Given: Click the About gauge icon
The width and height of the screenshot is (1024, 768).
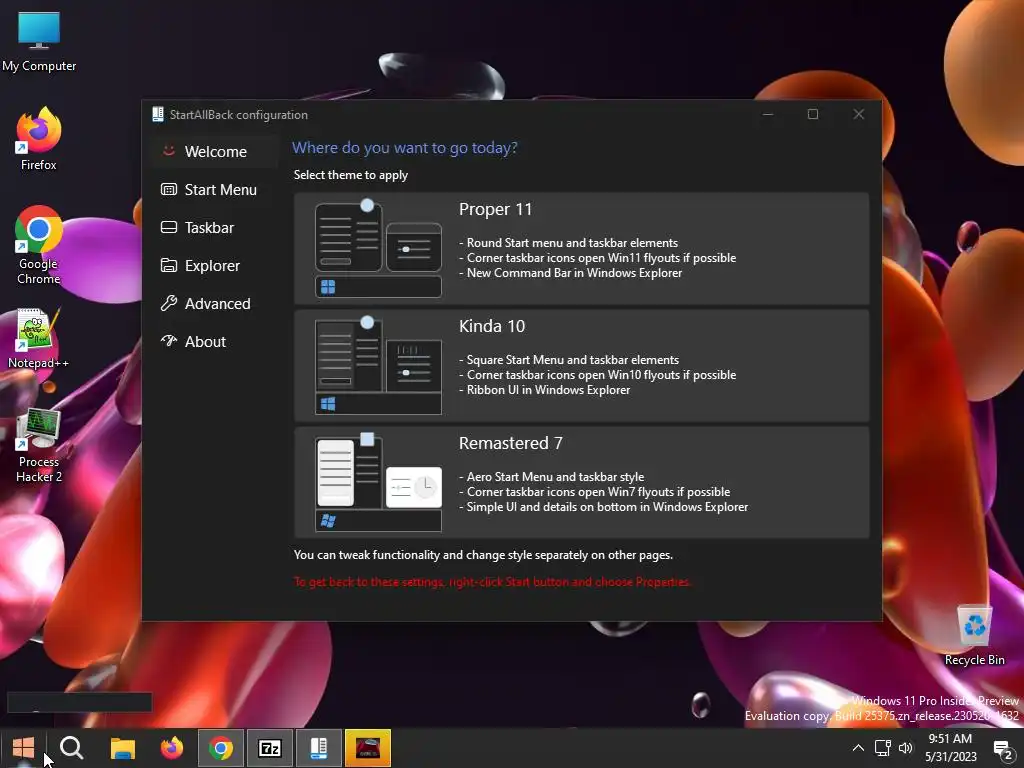Looking at the screenshot, I should tap(168, 340).
